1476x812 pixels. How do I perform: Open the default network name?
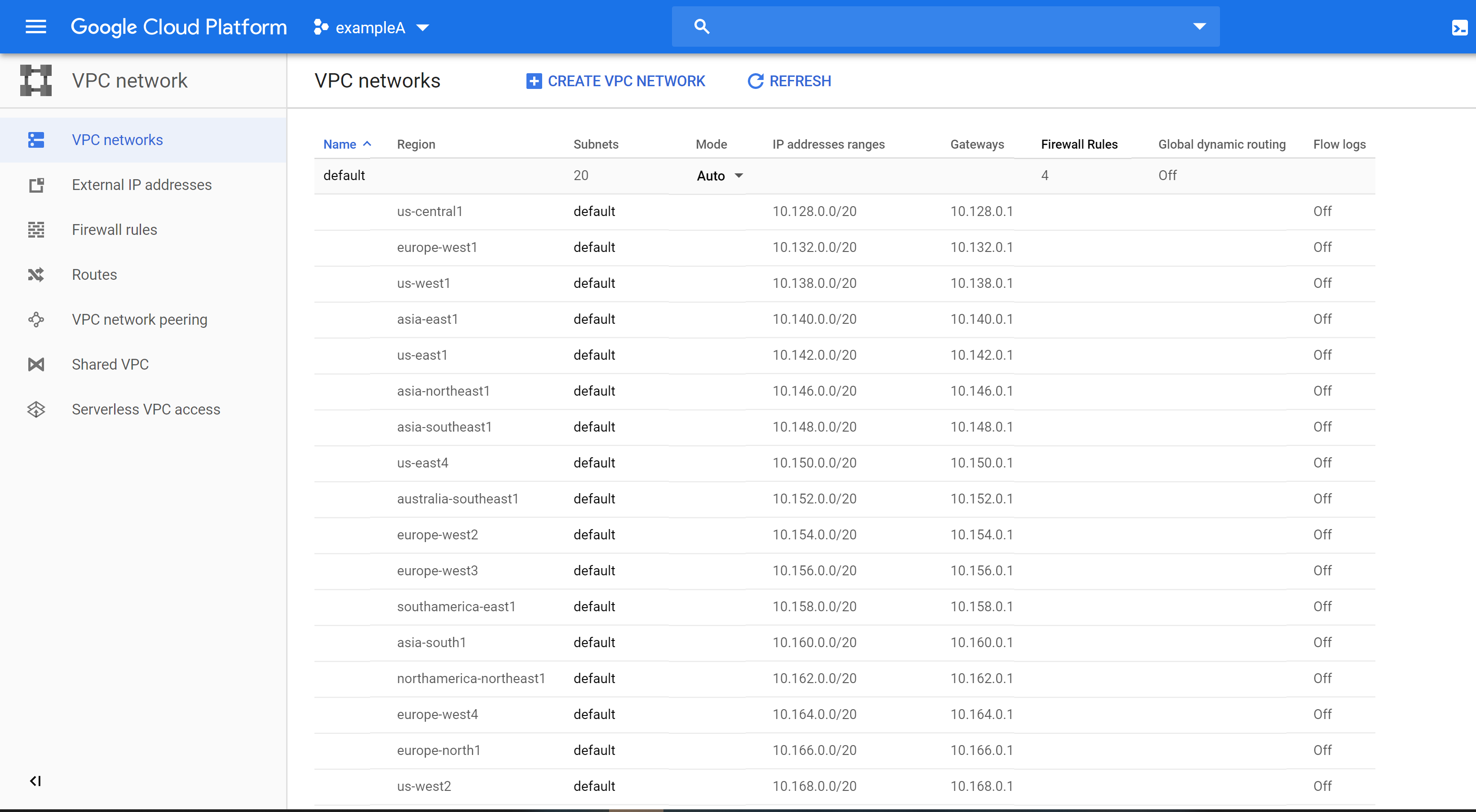(344, 175)
